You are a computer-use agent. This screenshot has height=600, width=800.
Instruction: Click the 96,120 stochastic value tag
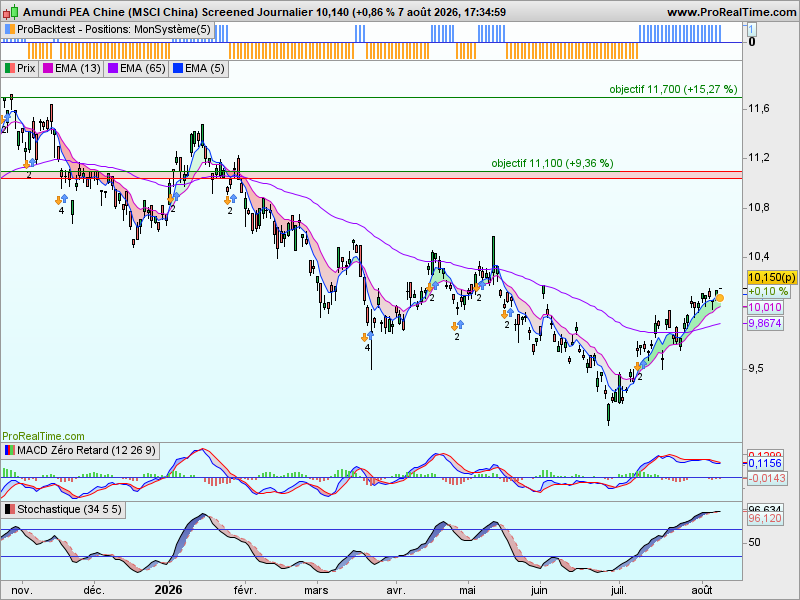tap(765, 518)
